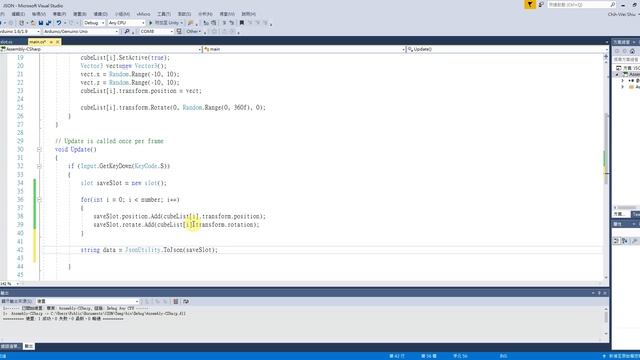Open the Other dropdown in vMicro toolbar

pos(193,31)
